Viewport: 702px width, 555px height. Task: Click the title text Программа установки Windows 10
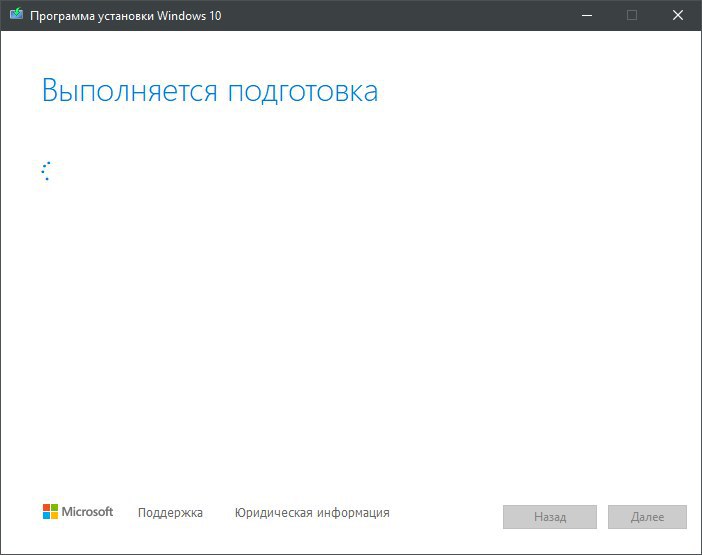tap(126, 16)
